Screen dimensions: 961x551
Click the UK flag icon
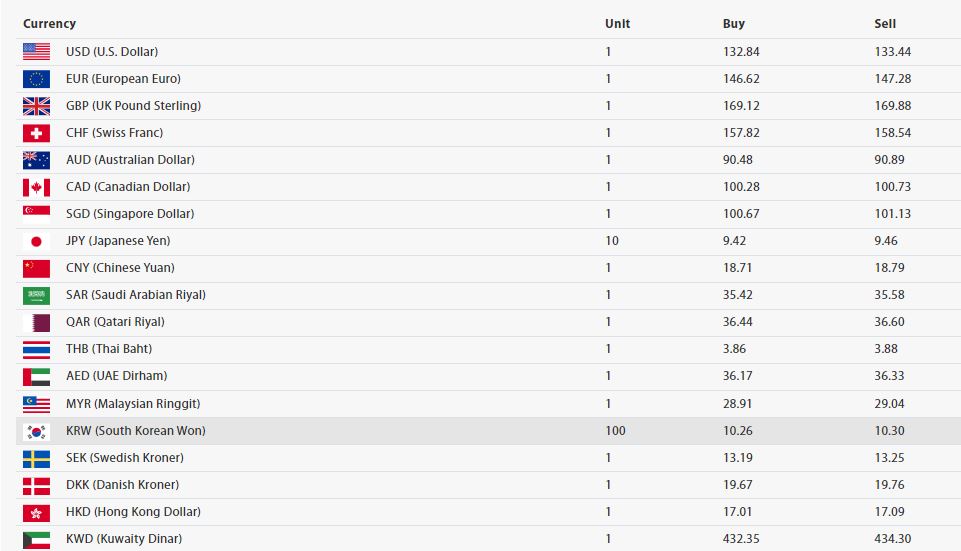pyautogui.click(x=36, y=106)
